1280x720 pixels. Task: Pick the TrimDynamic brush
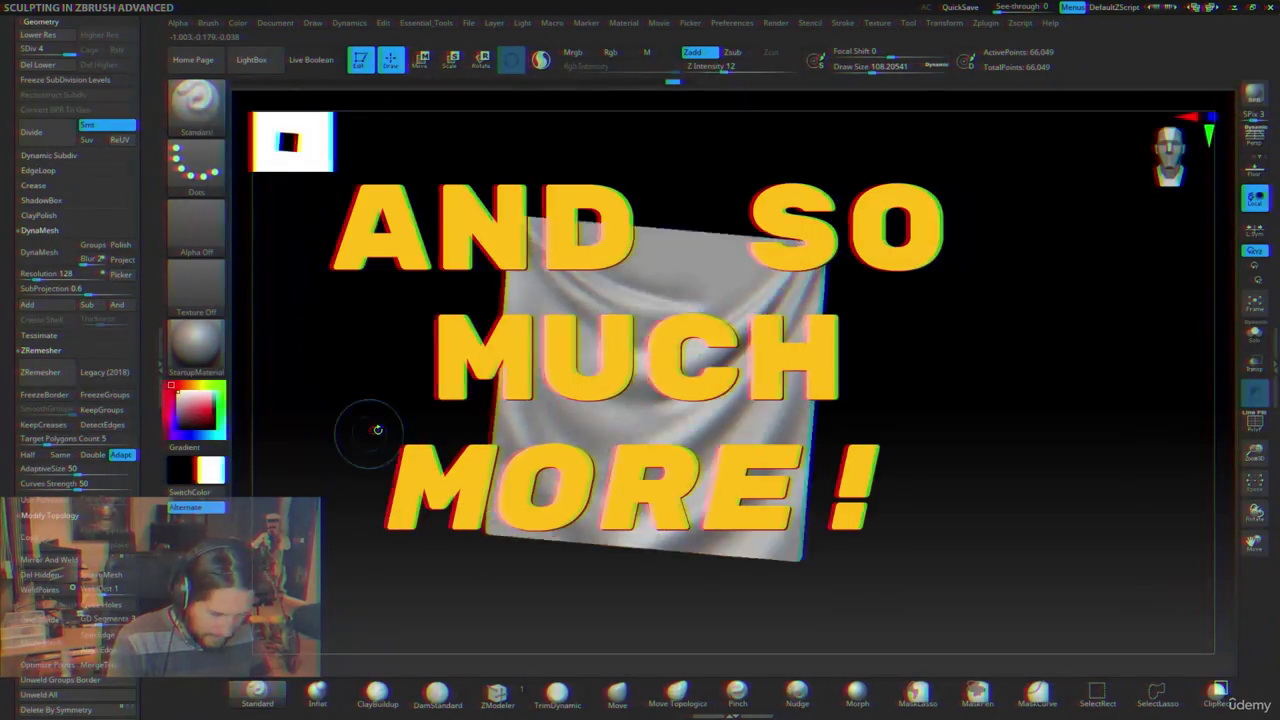coord(557,695)
